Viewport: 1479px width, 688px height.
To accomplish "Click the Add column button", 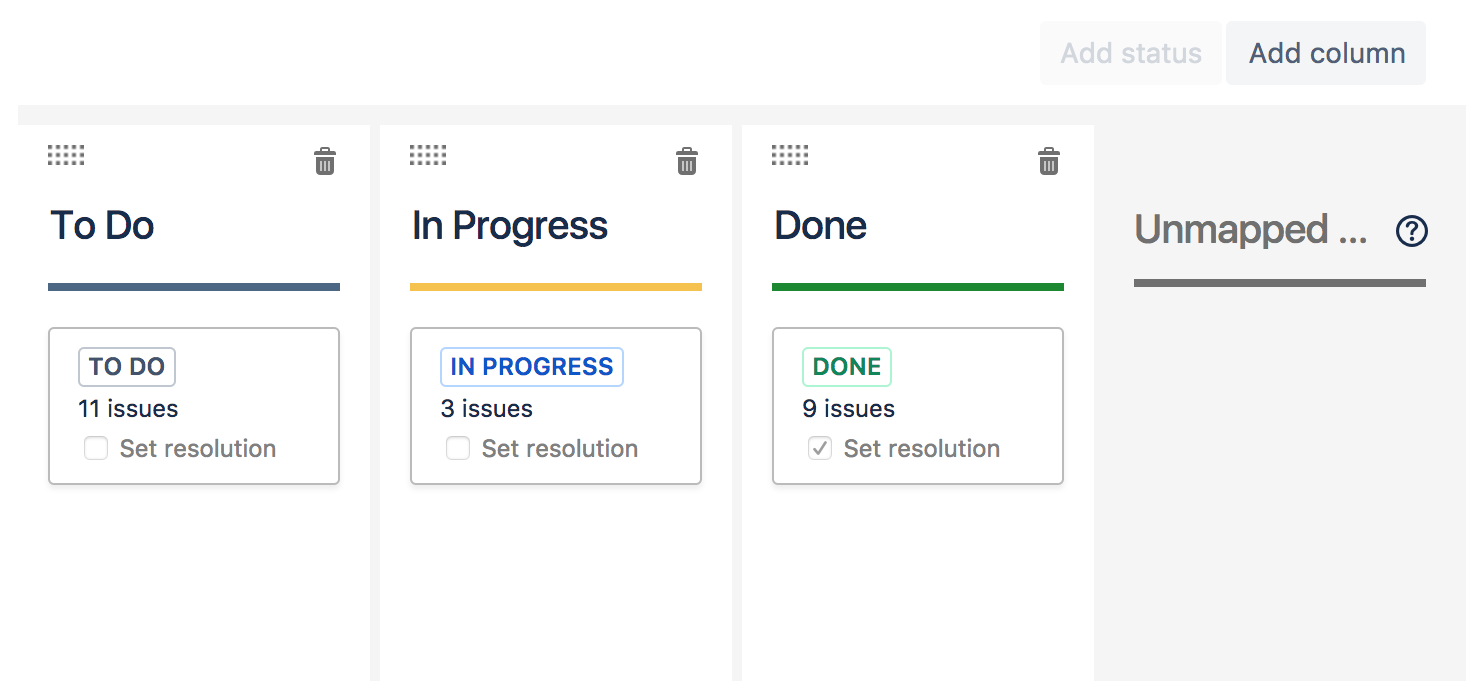I will [1326, 53].
